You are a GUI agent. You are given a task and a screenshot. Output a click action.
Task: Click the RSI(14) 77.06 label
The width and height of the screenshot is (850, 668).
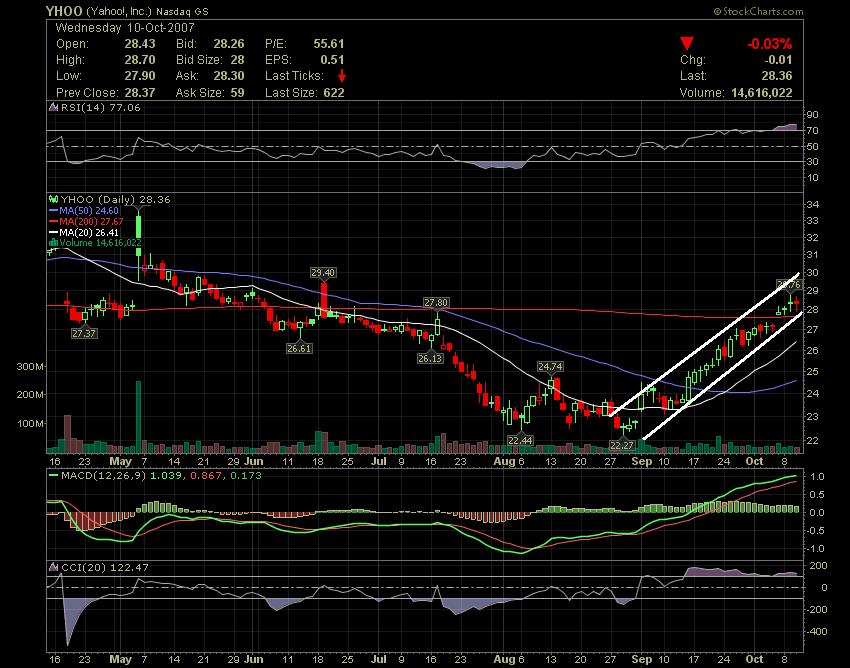tap(100, 107)
